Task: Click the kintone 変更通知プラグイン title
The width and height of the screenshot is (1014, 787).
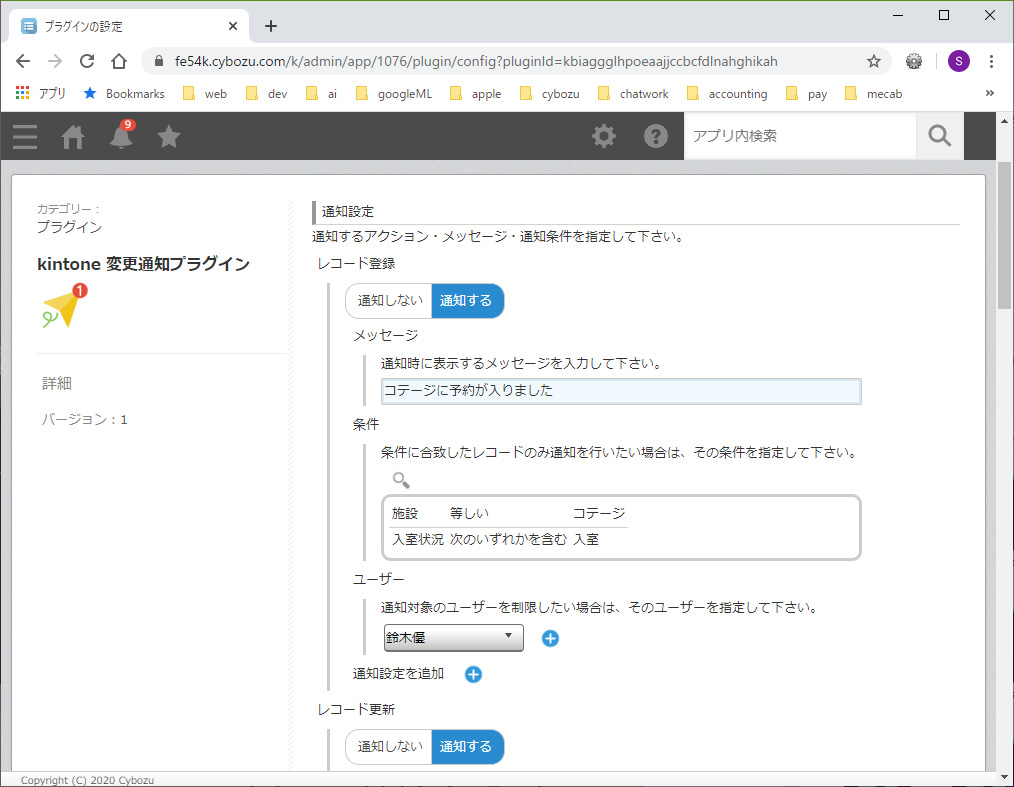Action: point(144,264)
